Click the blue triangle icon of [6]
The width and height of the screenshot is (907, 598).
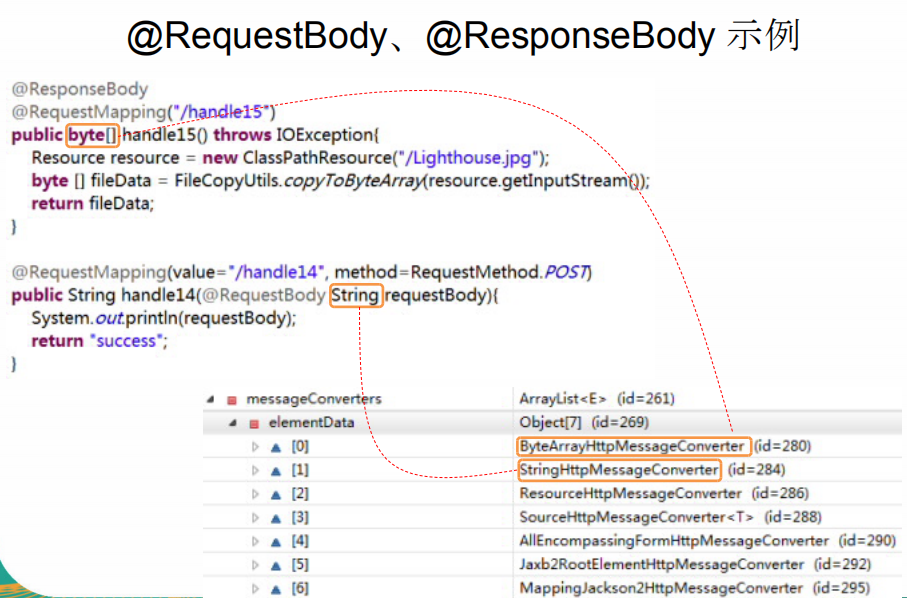click(x=276, y=589)
